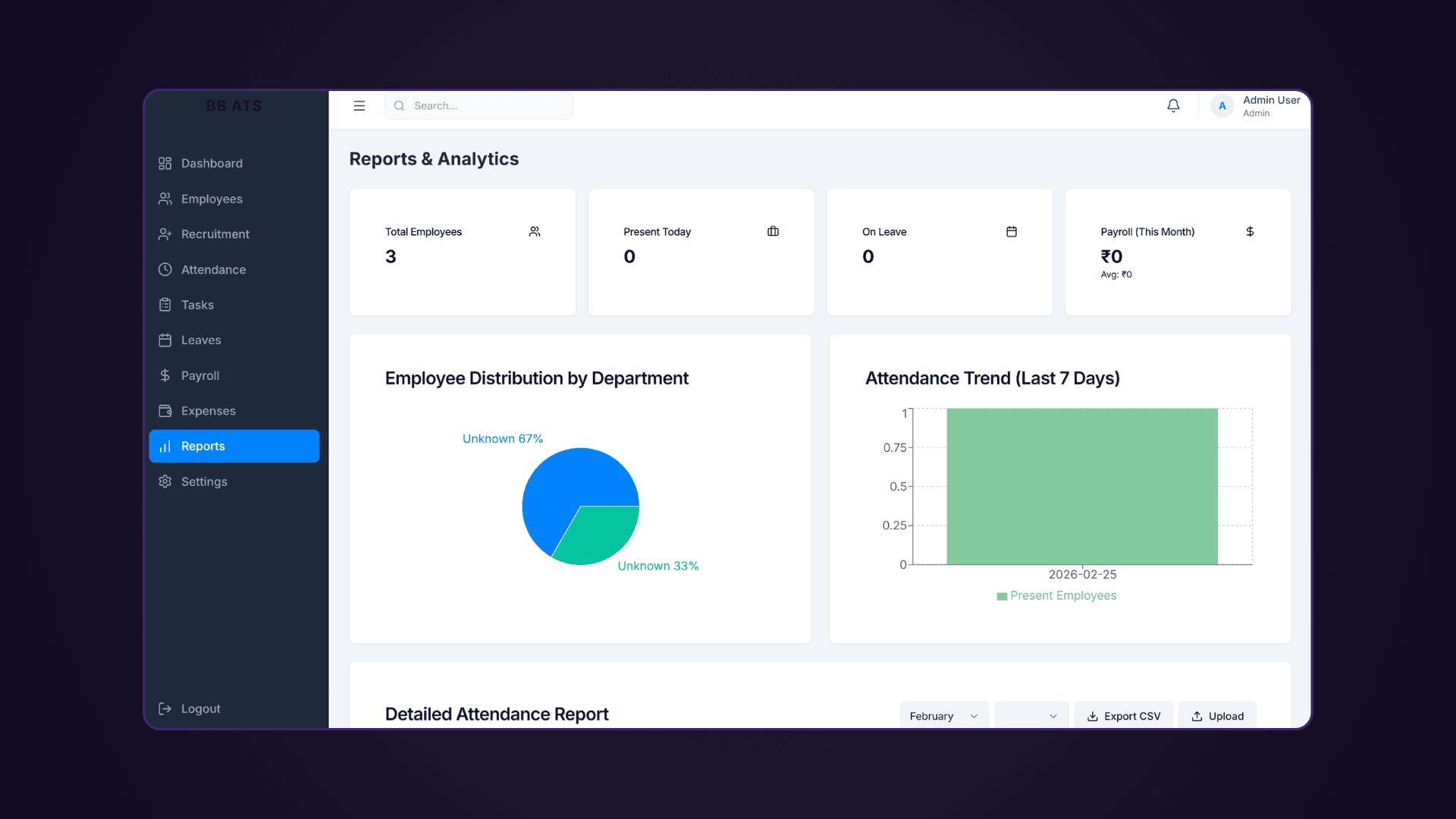This screenshot has height=819, width=1456.
Task: Click the search magnifier icon
Action: pos(399,105)
